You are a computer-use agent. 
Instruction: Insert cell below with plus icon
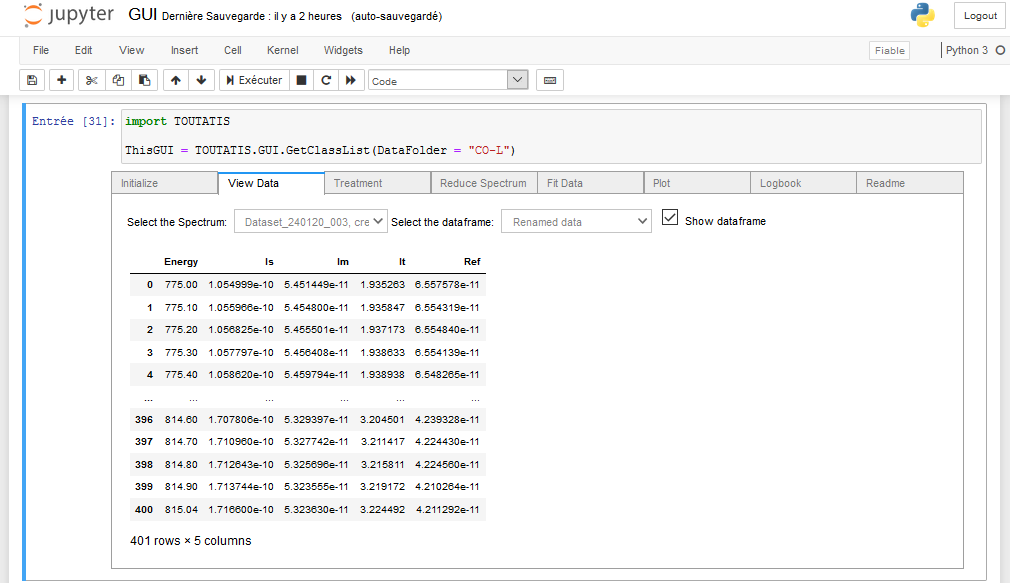[x=61, y=81]
